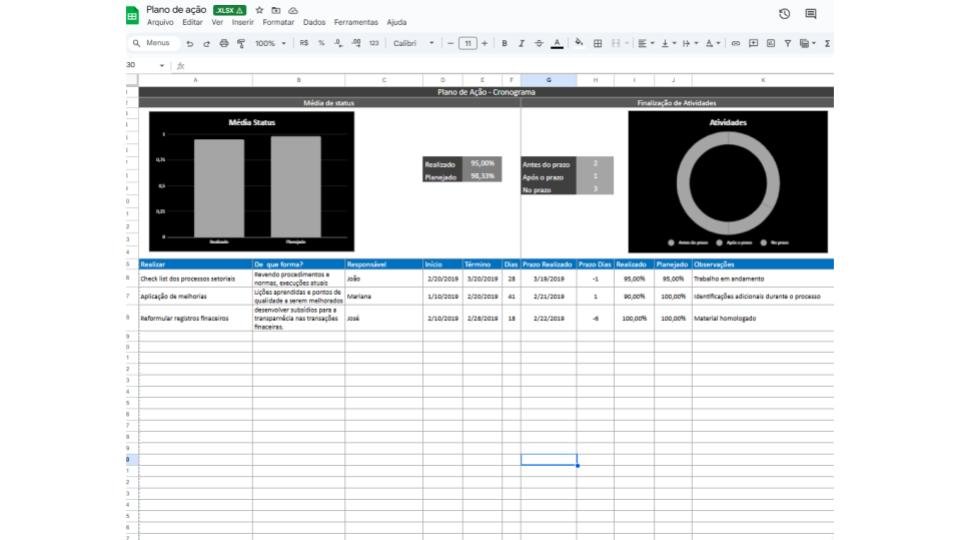Viewport: 960px width, 540px height.
Task: Click the create filter funnel icon
Action: coord(788,44)
